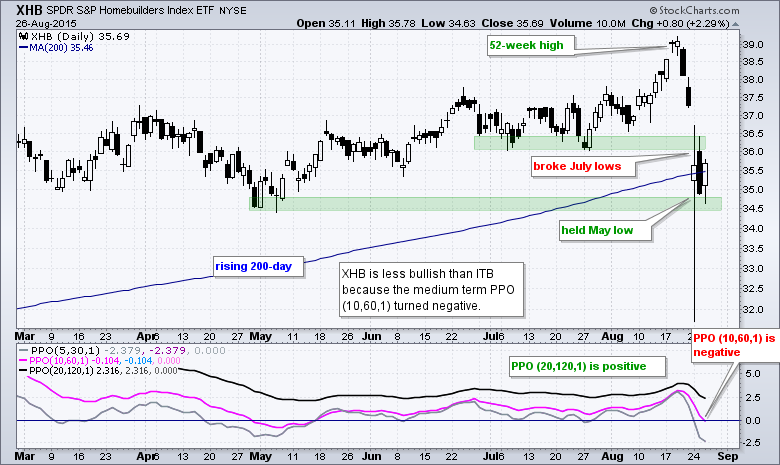Click the PPO(20,120,1) black legend entry
The image size is (780, 465).
click(x=98, y=371)
